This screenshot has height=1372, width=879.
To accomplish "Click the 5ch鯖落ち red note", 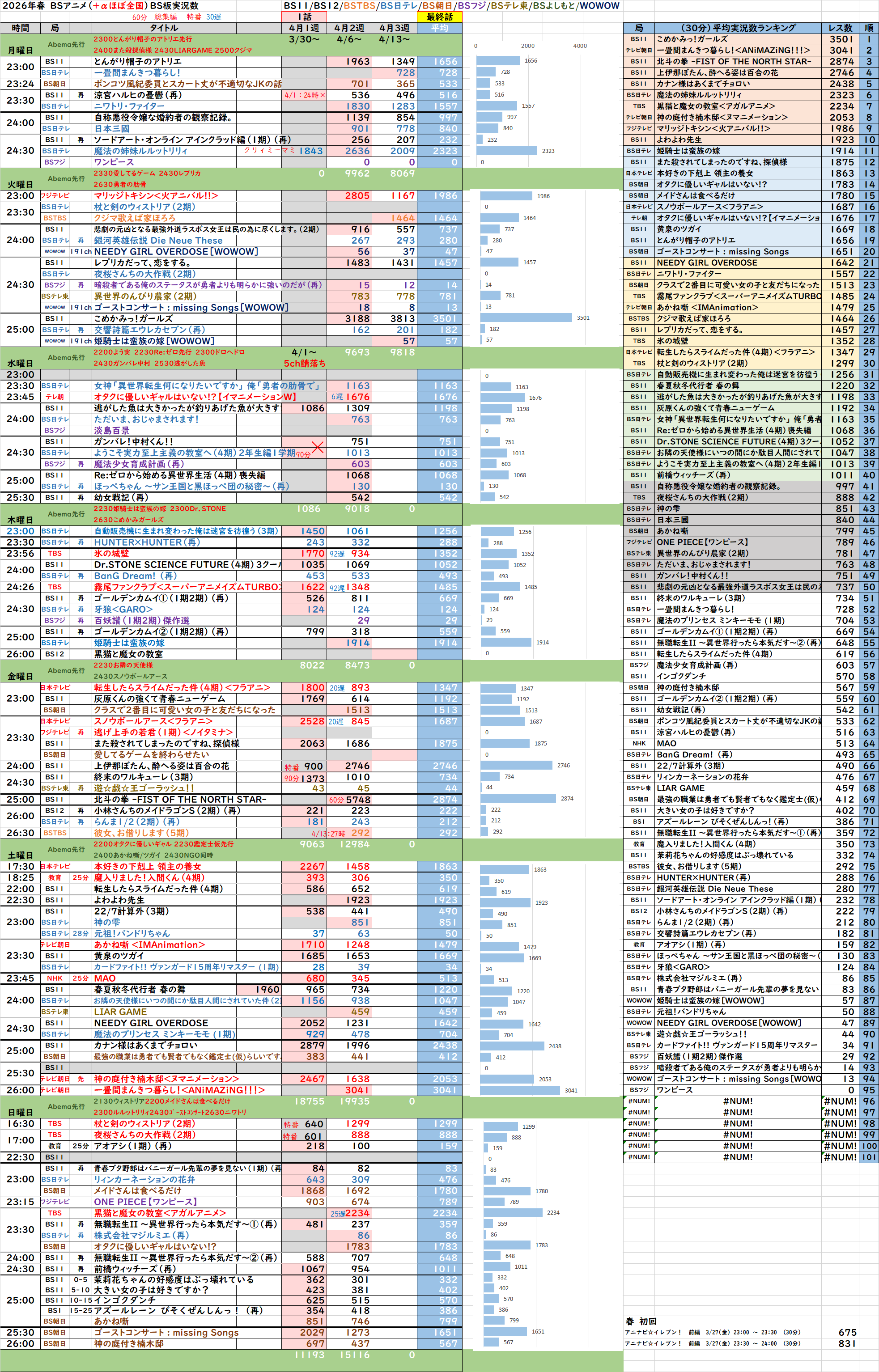I will tap(304, 364).
